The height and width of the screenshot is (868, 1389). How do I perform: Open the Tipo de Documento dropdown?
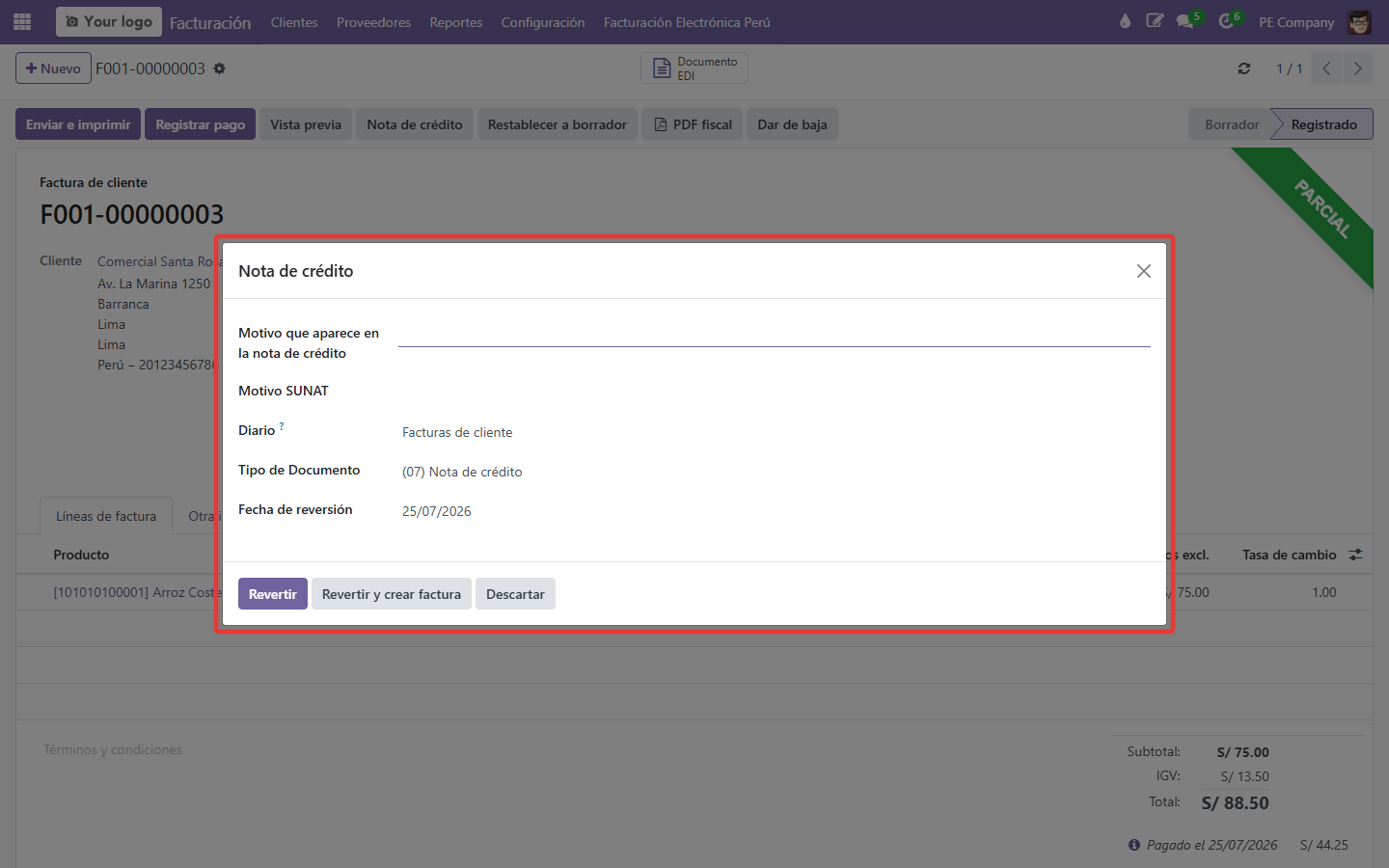(x=775, y=472)
